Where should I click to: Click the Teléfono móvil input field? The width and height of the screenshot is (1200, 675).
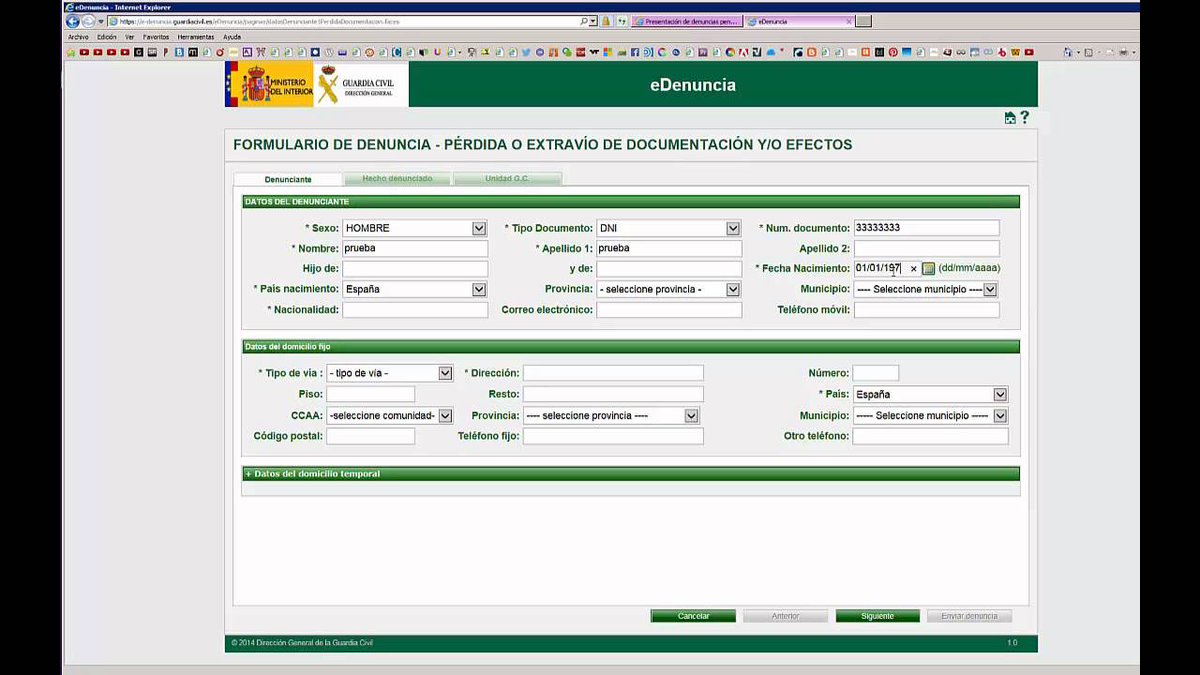[x=926, y=310]
